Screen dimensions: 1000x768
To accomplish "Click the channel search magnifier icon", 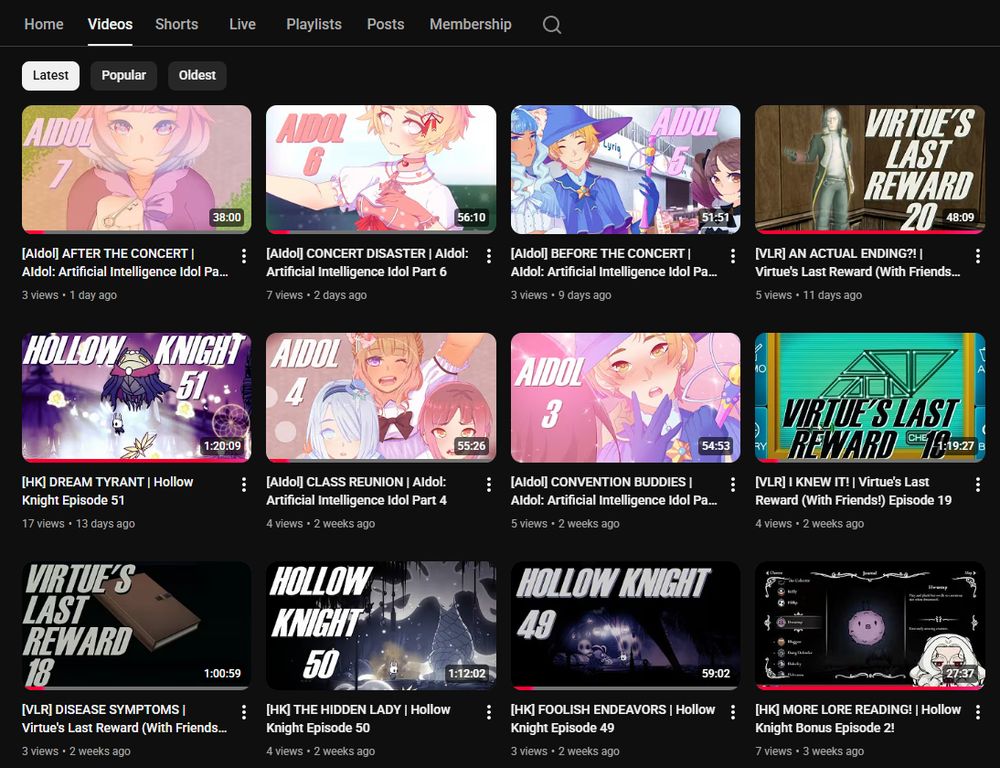I will pyautogui.click(x=552, y=25).
